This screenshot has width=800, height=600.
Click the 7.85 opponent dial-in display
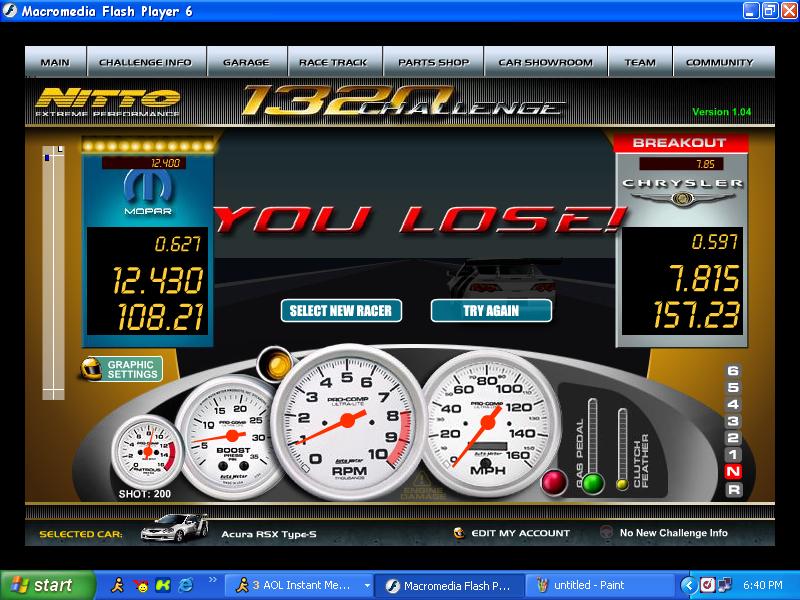681,164
